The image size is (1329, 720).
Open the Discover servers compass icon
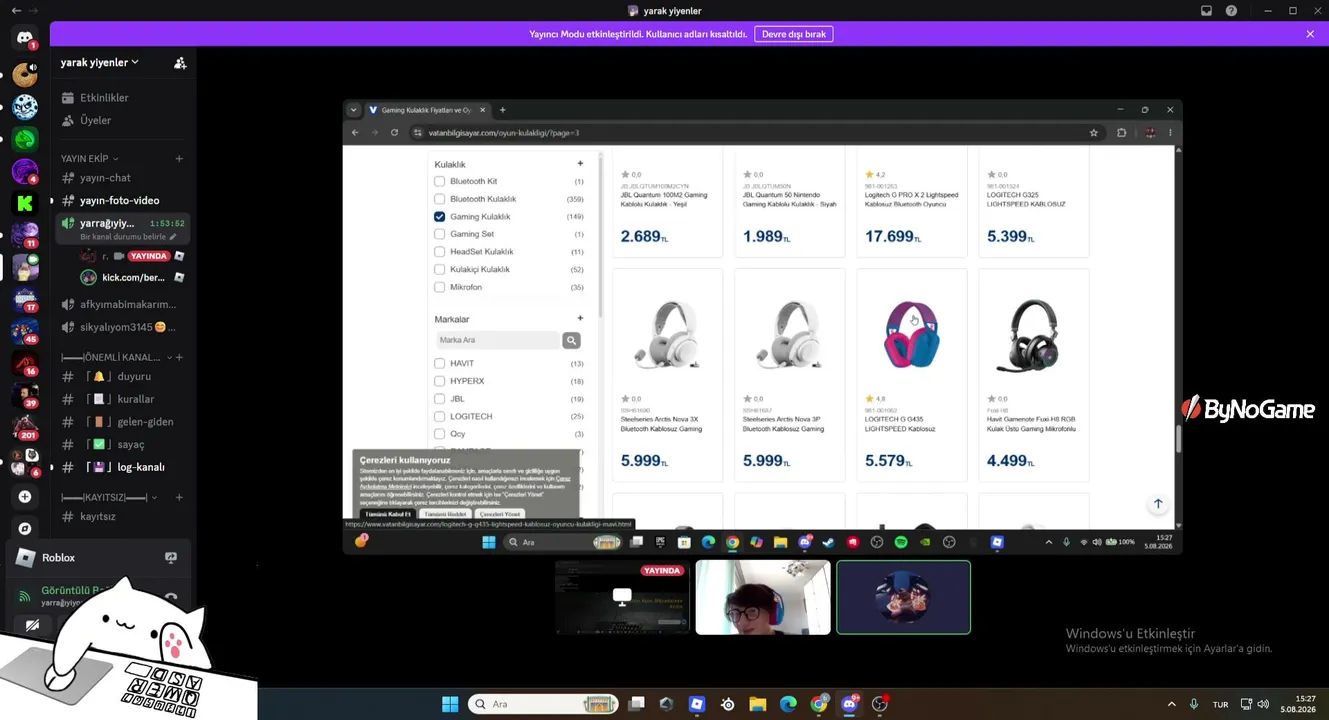[x=25, y=529]
